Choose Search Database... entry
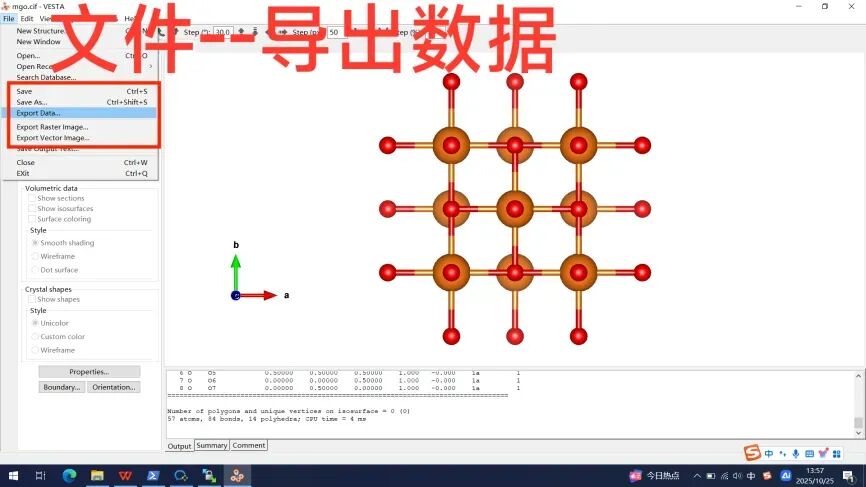Screen dimensions: 866x487 [80, 77]
